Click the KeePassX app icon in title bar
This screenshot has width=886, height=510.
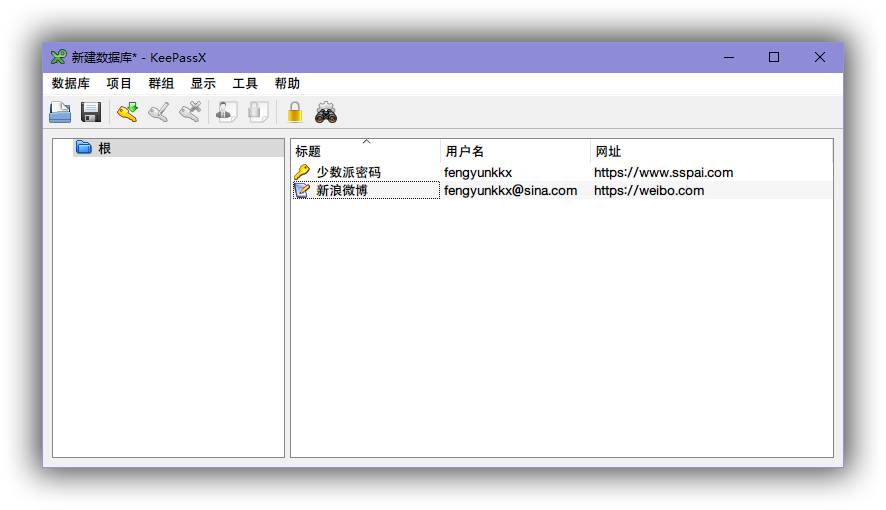coord(58,57)
